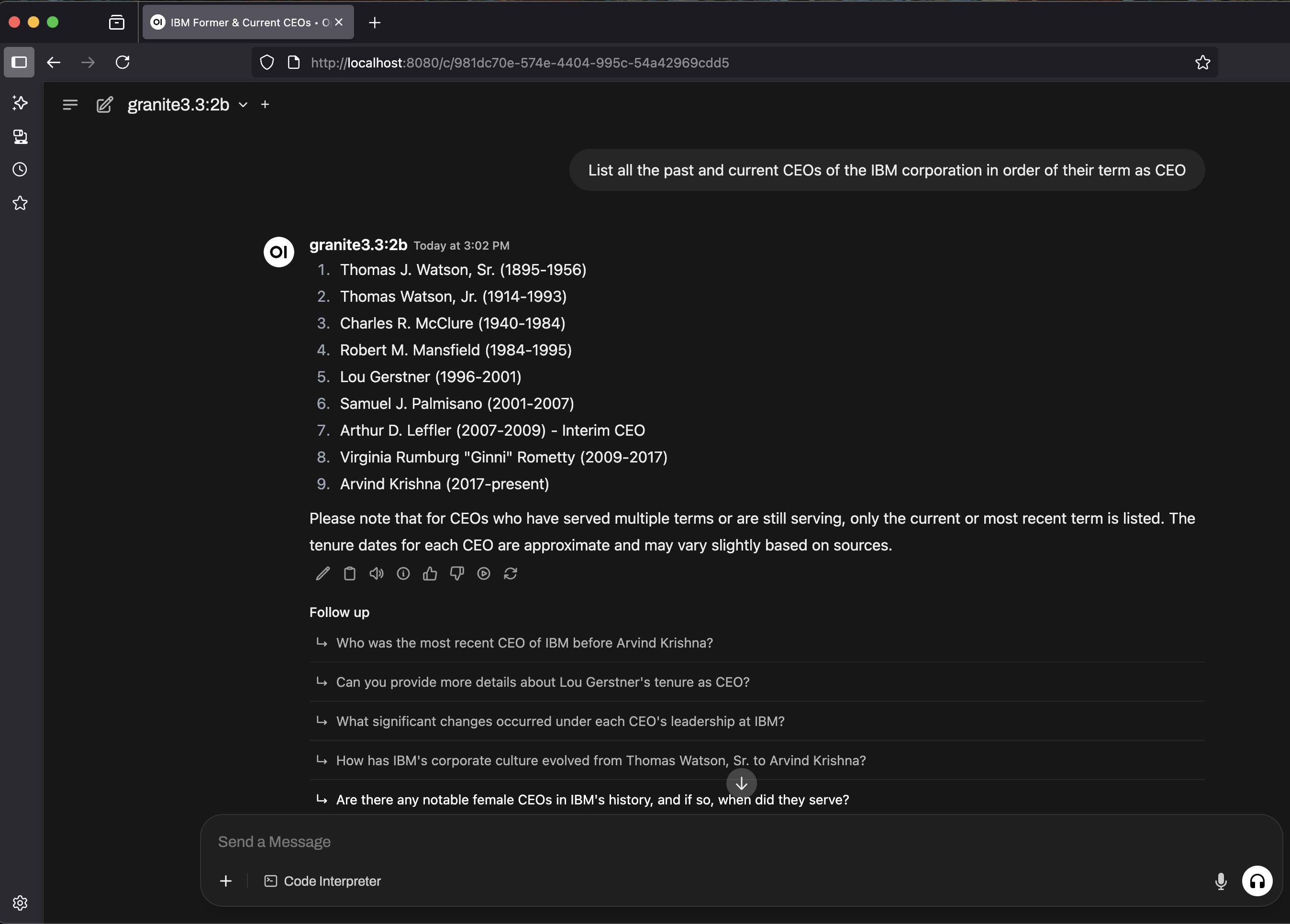Ask follow up about Lou Gerstner's tenure
Image resolution: width=1290 pixels, height=924 pixels.
pyautogui.click(x=543, y=682)
